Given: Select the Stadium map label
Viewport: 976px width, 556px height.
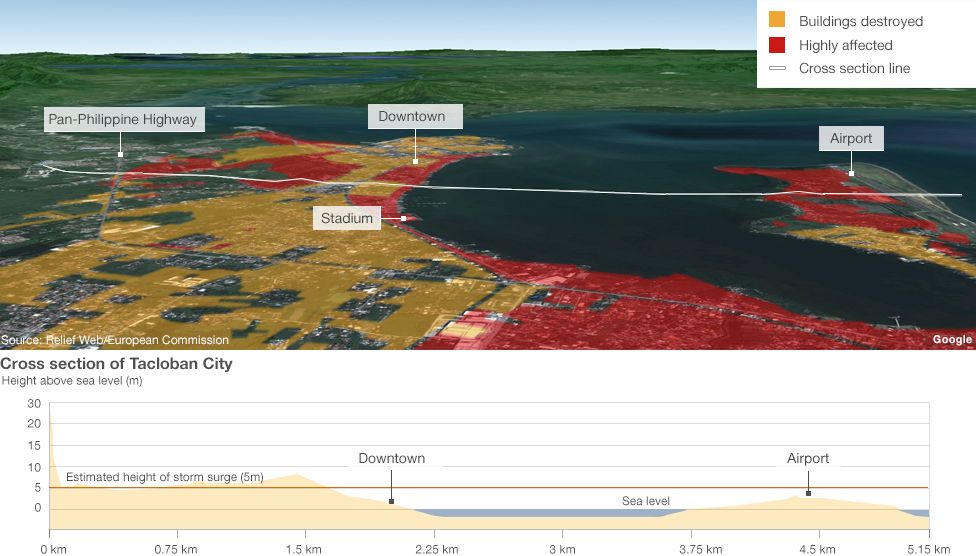Looking at the screenshot, I should (x=347, y=219).
